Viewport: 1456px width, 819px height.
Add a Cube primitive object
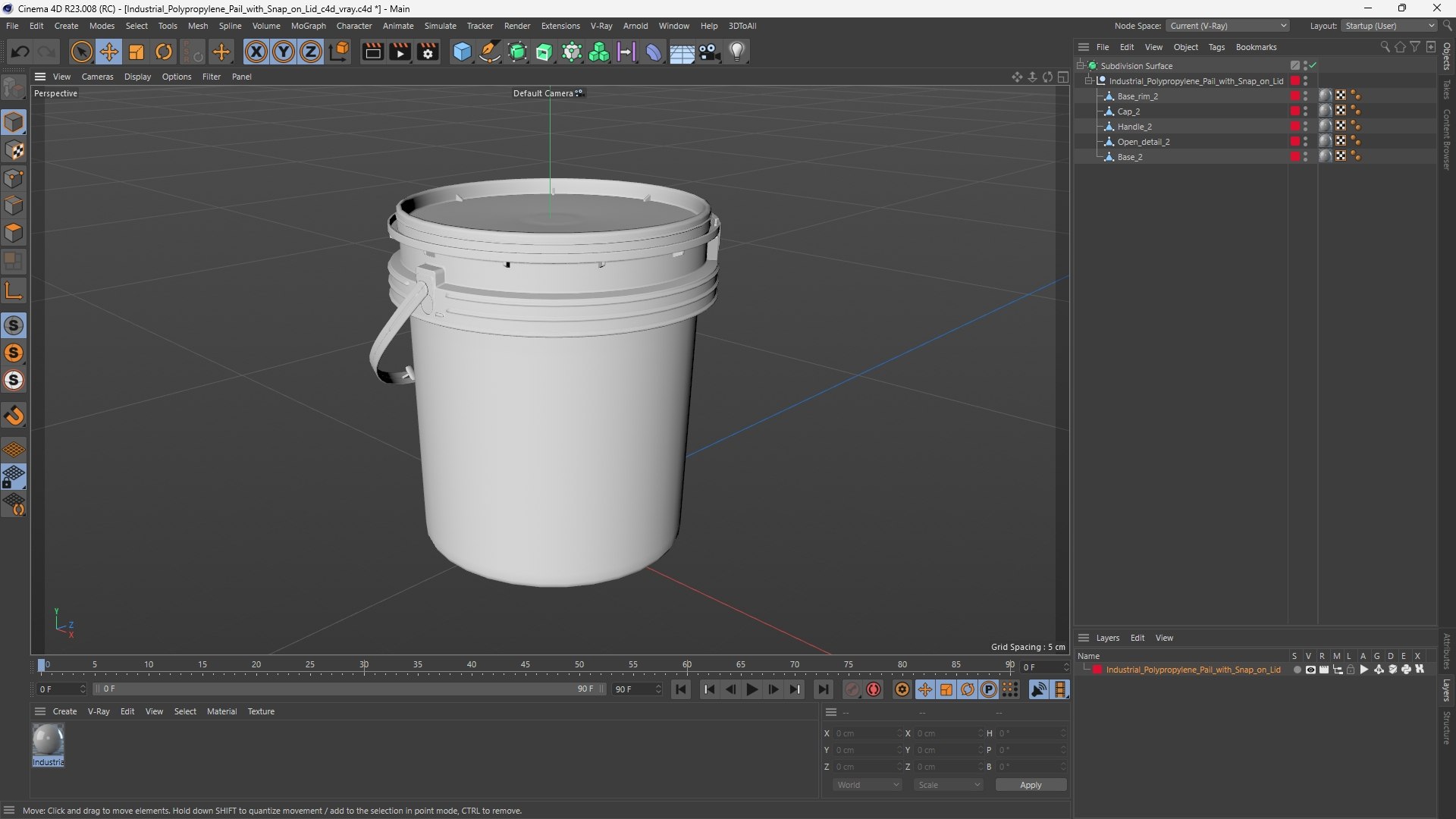pyautogui.click(x=462, y=52)
